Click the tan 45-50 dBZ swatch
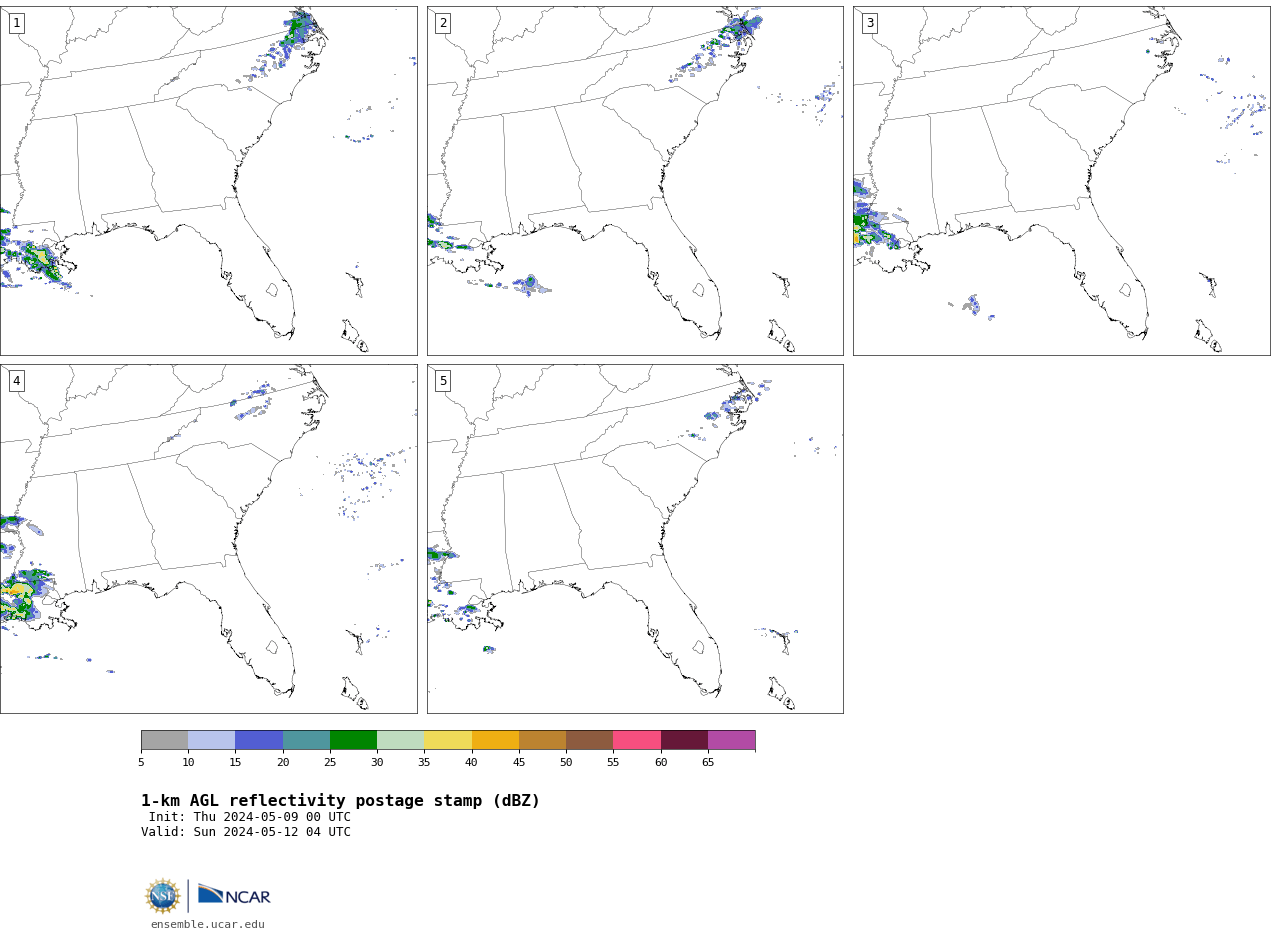The height and width of the screenshot is (936, 1280). [x=542, y=740]
